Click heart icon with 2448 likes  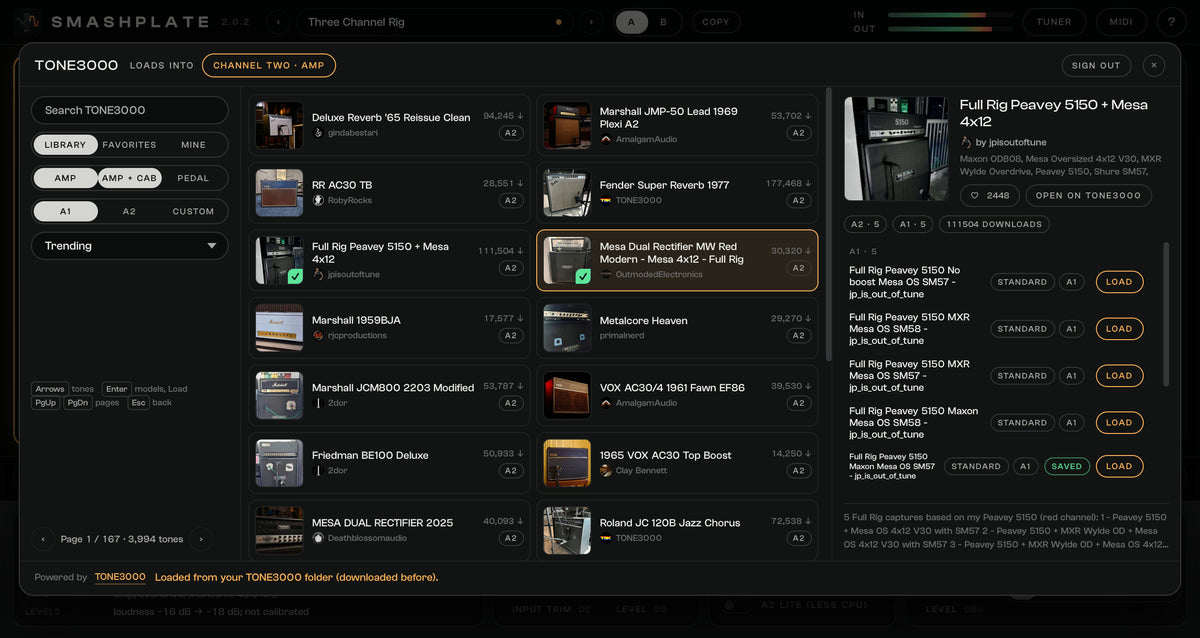tap(974, 196)
